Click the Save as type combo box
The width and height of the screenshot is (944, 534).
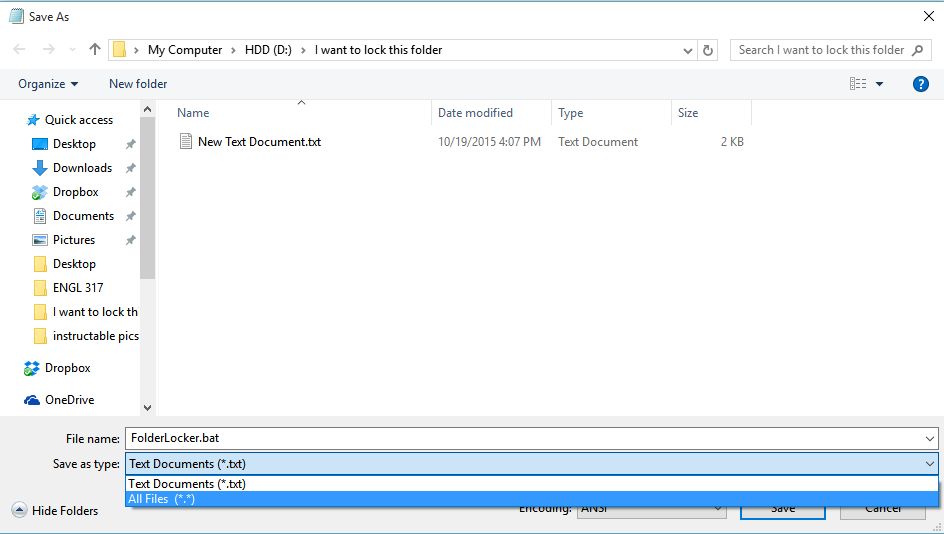pos(532,464)
